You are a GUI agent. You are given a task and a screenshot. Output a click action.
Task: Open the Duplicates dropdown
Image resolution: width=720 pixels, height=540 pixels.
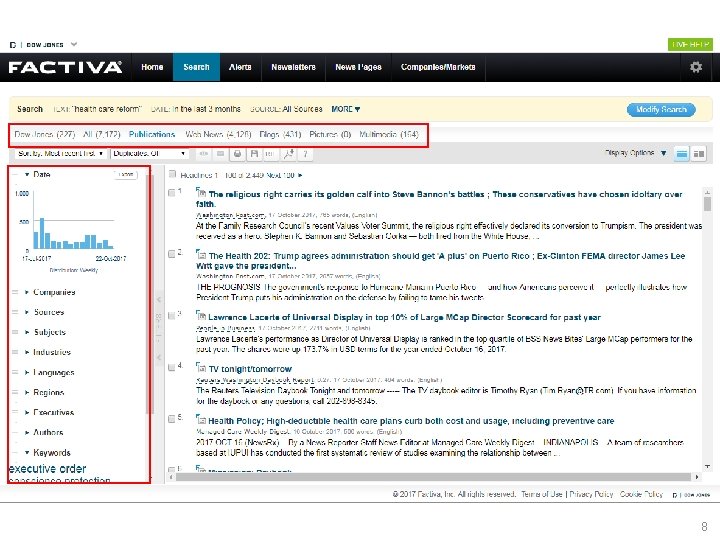[x=149, y=153]
